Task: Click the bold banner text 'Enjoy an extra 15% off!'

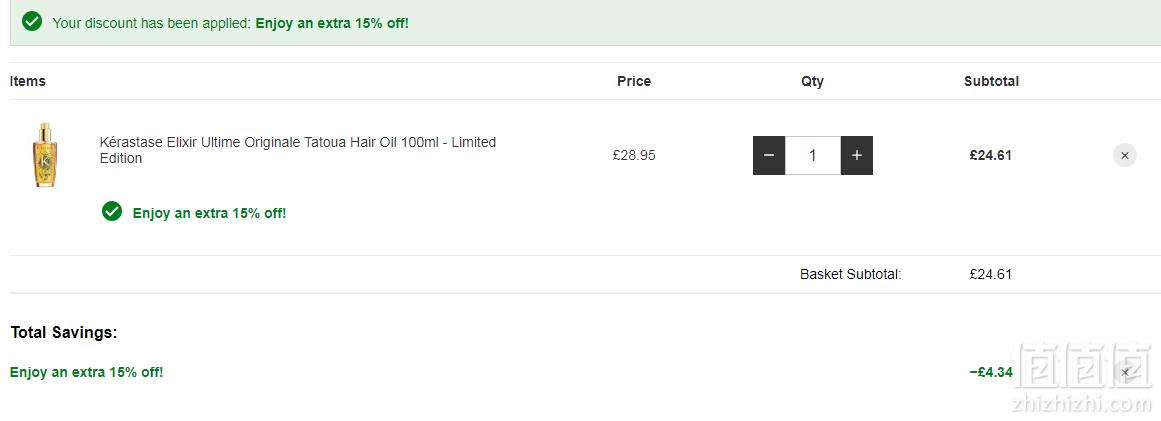Action: click(x=332, y=23)
